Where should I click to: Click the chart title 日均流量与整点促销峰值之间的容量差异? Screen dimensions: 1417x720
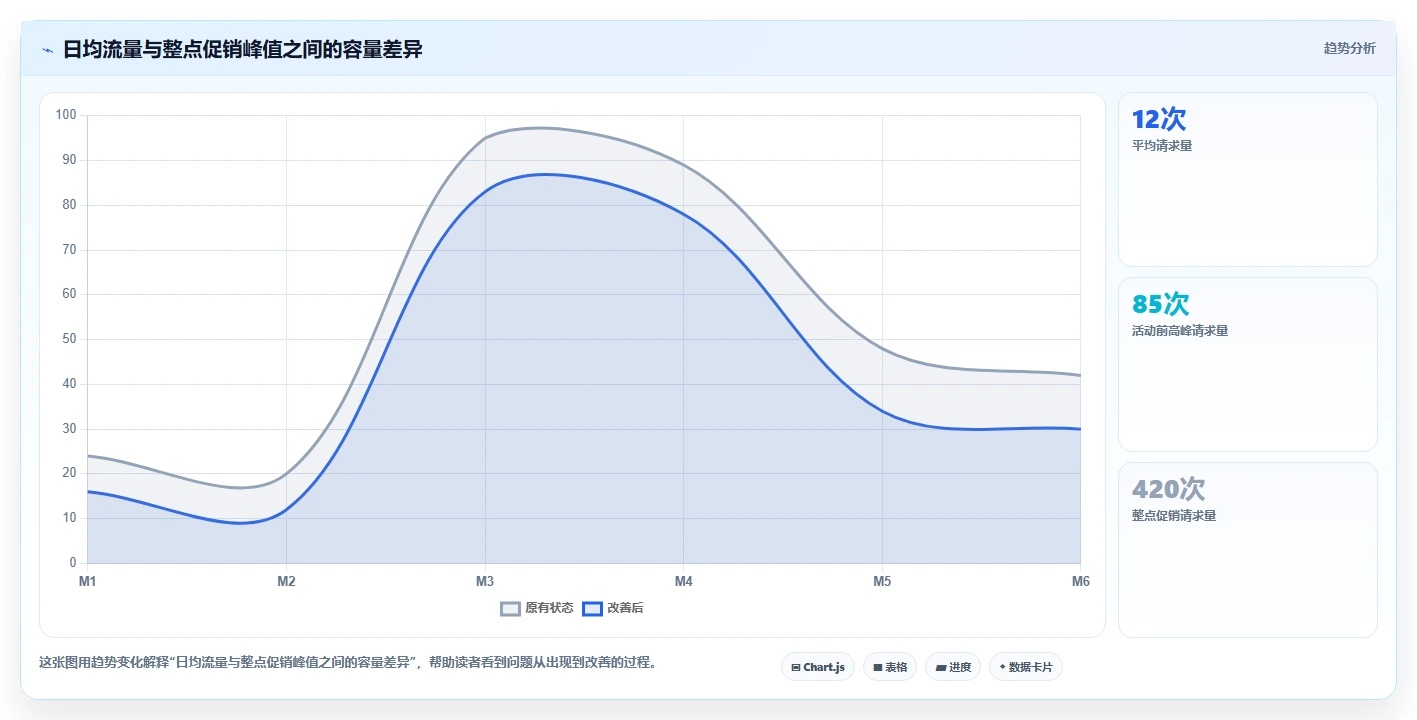243,49
